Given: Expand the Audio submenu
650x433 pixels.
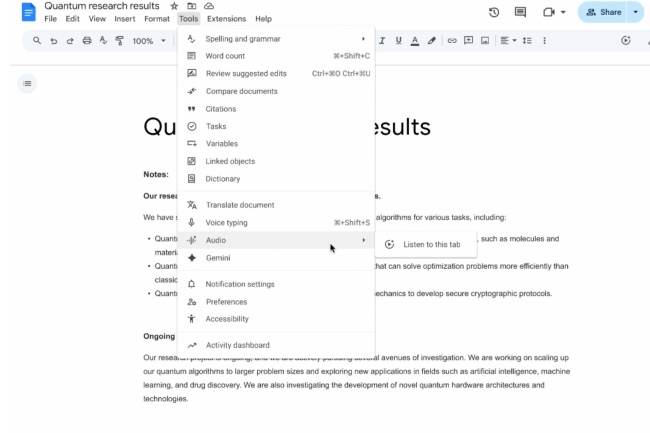Looking at the screenshot, I should 276,240.
